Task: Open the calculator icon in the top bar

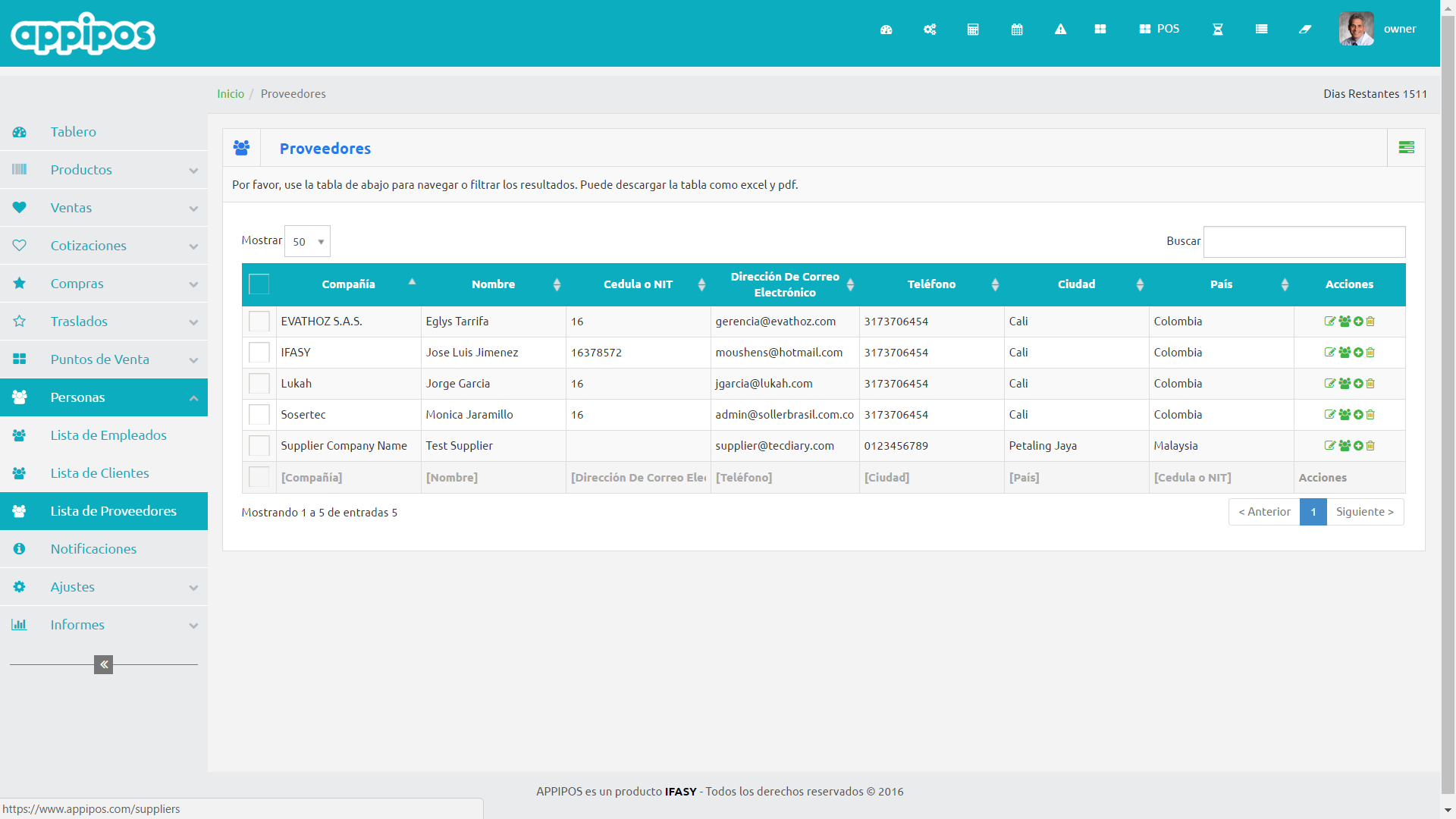Action: 973,30
